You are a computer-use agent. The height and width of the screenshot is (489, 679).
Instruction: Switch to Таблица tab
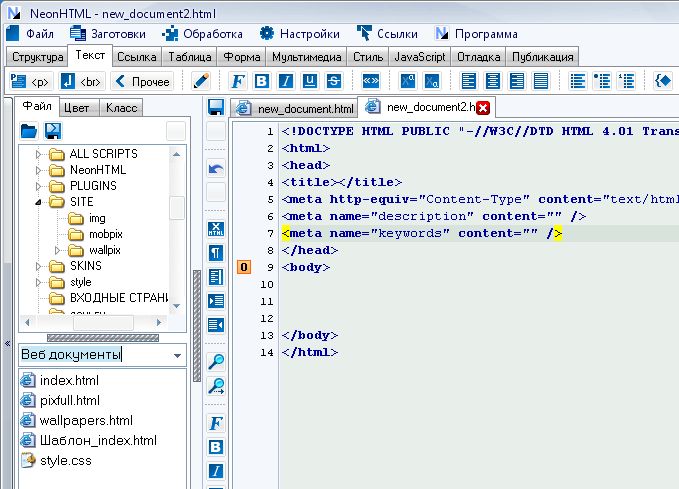click(190, 57)
